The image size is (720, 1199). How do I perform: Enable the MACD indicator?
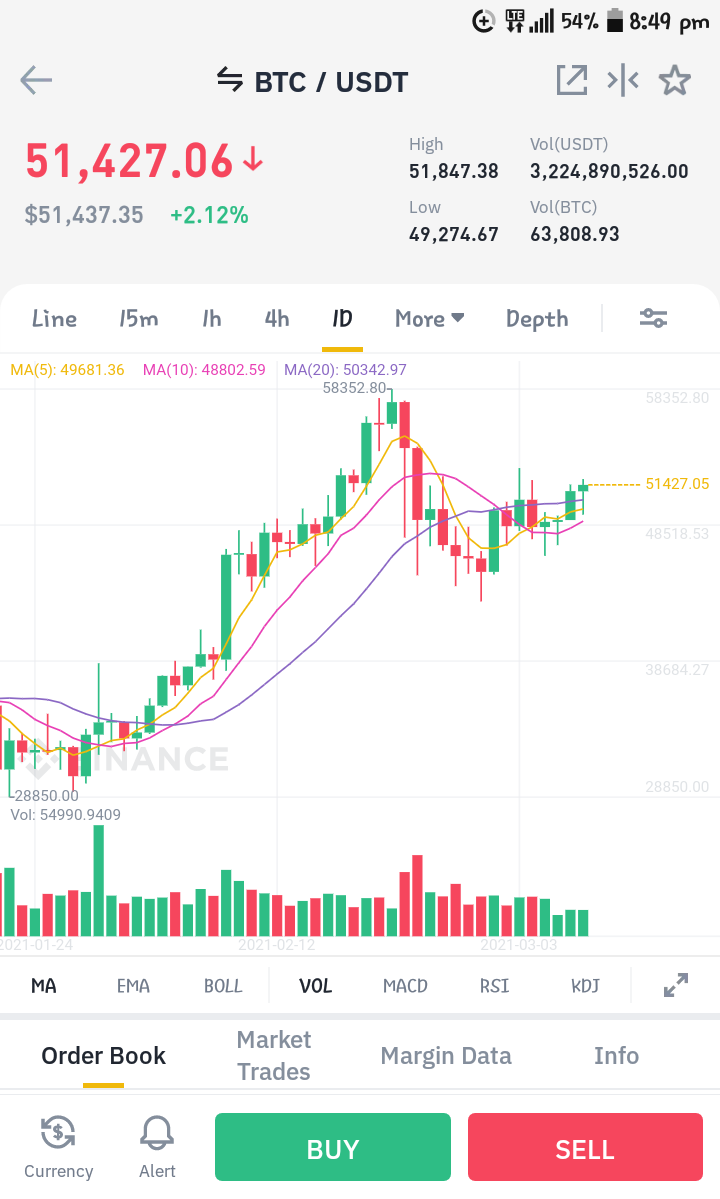click(x=405, y=986)
